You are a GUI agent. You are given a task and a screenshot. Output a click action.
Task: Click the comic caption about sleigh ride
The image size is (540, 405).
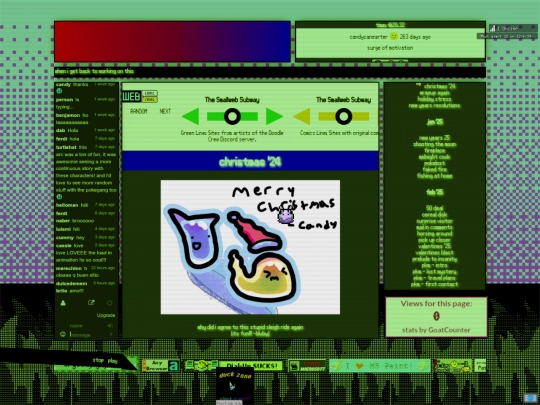[x=250, y=330]
